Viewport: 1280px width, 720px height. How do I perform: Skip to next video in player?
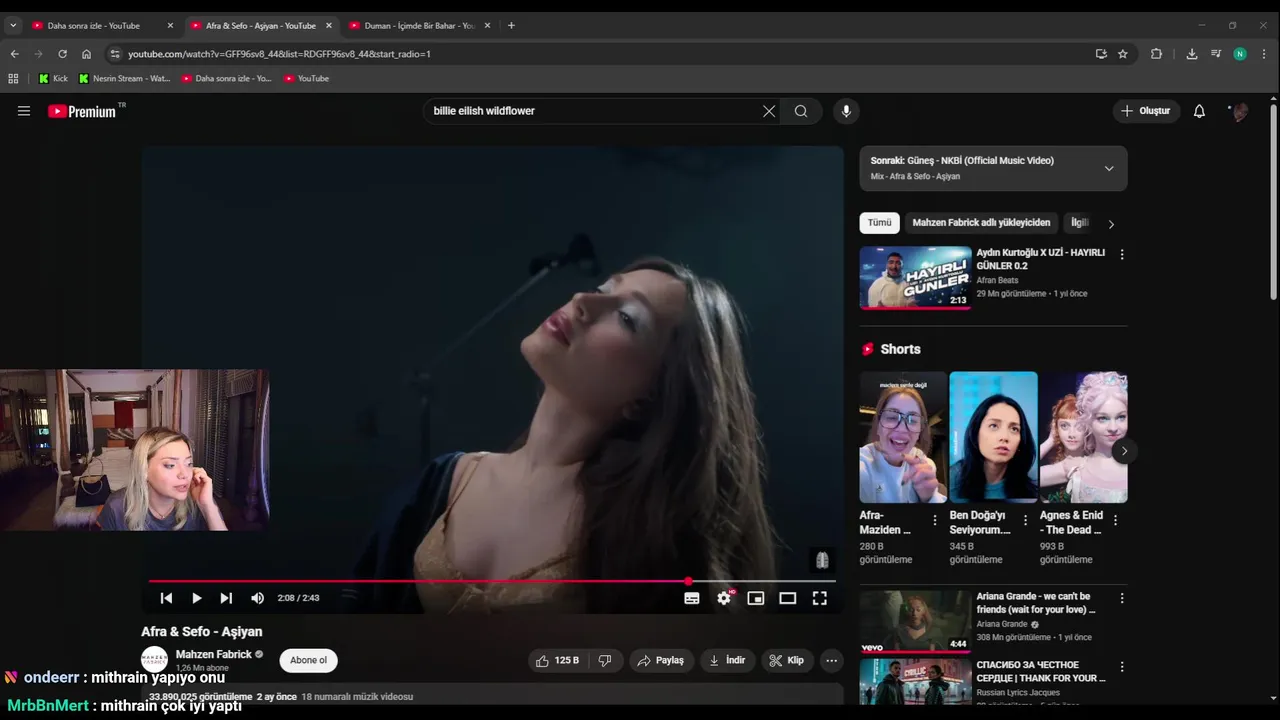coord(226,598)
